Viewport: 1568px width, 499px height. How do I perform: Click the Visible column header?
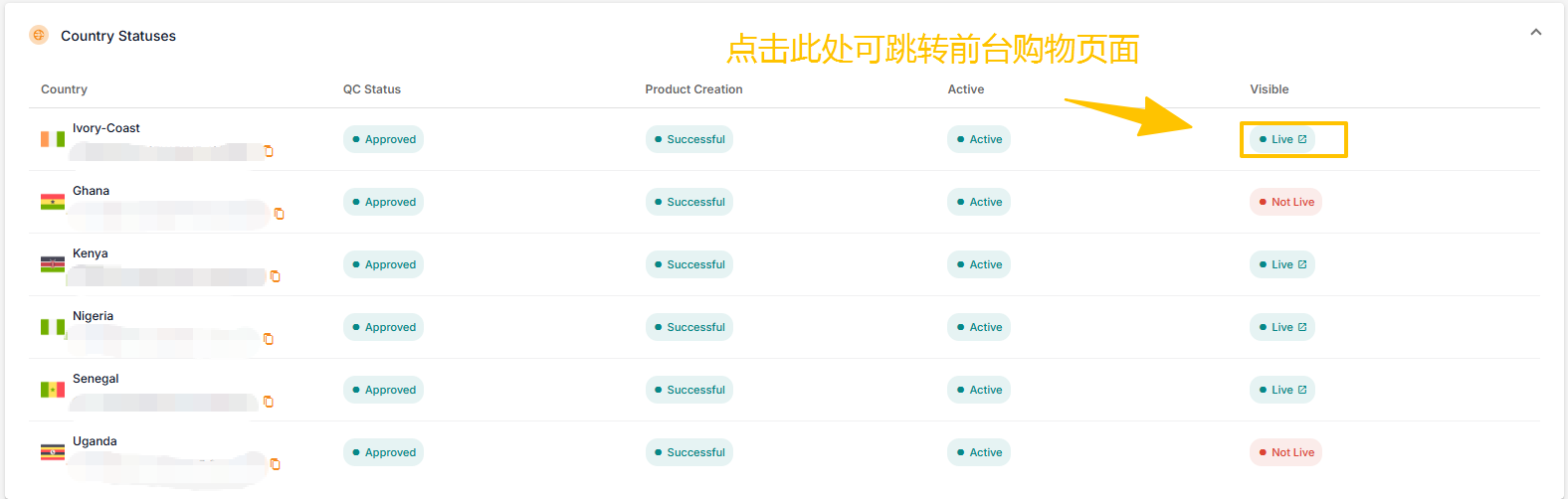[x=1270, y=89]
